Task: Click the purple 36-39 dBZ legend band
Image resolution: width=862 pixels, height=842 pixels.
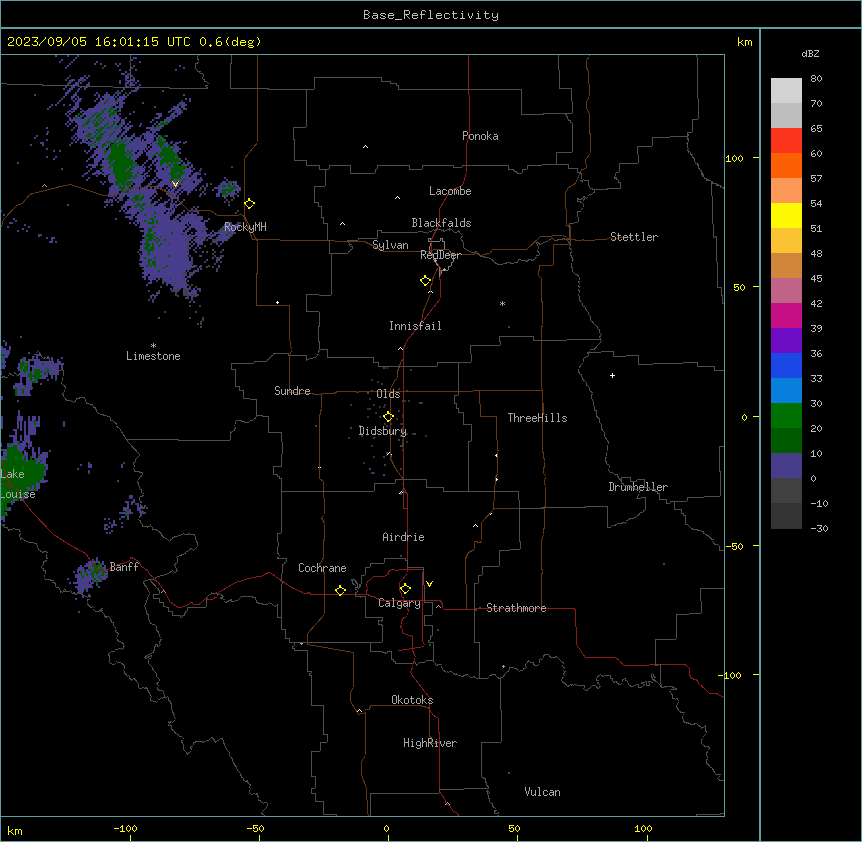Action: point(786,341)
